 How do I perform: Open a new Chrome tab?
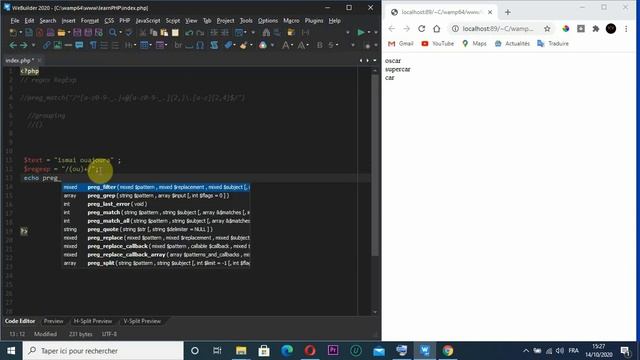(x=508, y=12)
